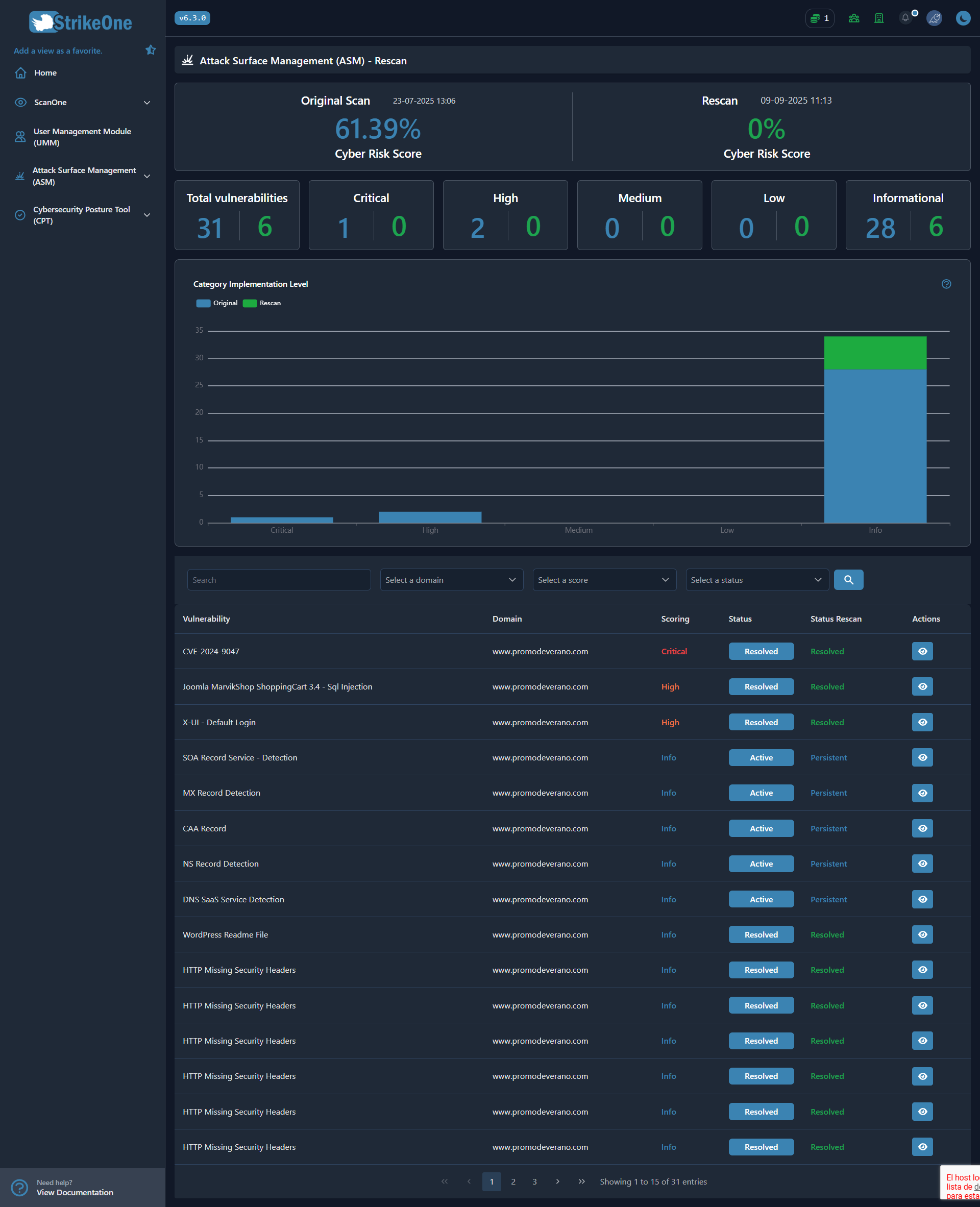The height and width of the screenshot is (1207, 980).
Task: Show details for X-UI Default Login finding
Action: (922, 722)
